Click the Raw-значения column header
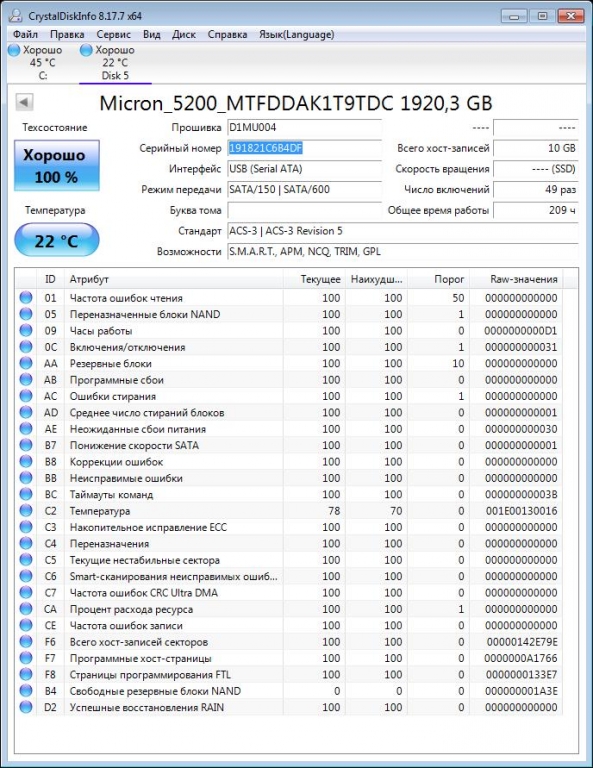The height and width of the screenshot is (768, 593). 516,279
